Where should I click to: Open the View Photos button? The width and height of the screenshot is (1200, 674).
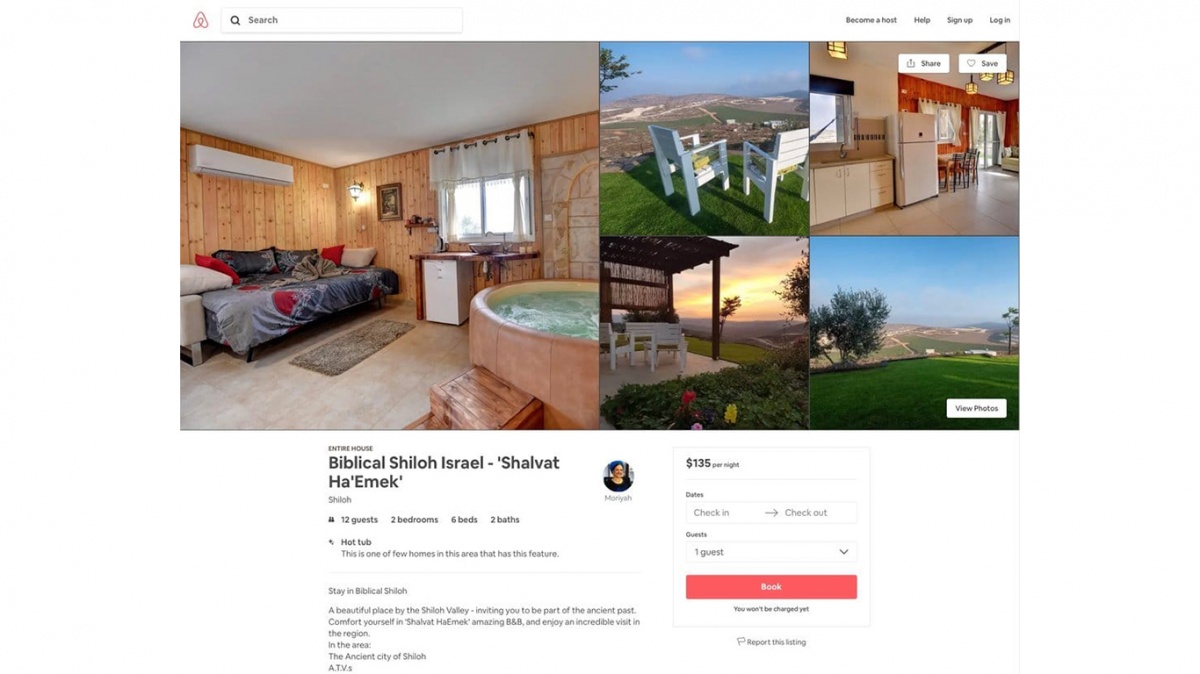point(976,408)
